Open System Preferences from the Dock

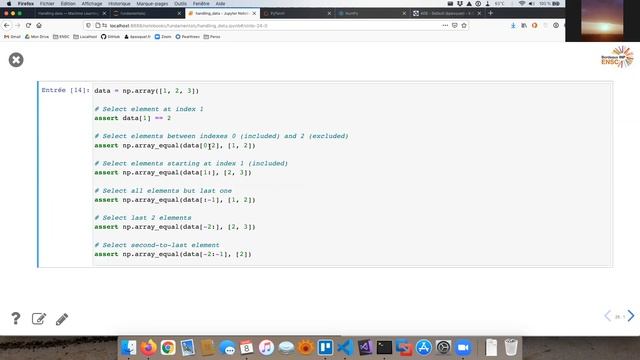coord(443,348)
